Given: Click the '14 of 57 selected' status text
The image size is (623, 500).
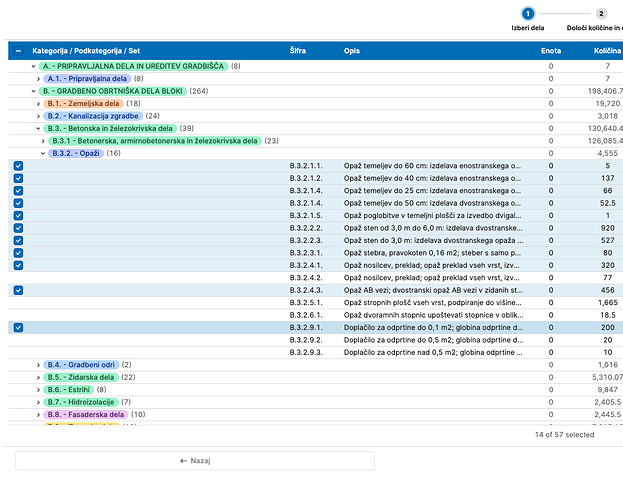Looking at the screenshot, I should pyautogui.click(x=564, y=435).
